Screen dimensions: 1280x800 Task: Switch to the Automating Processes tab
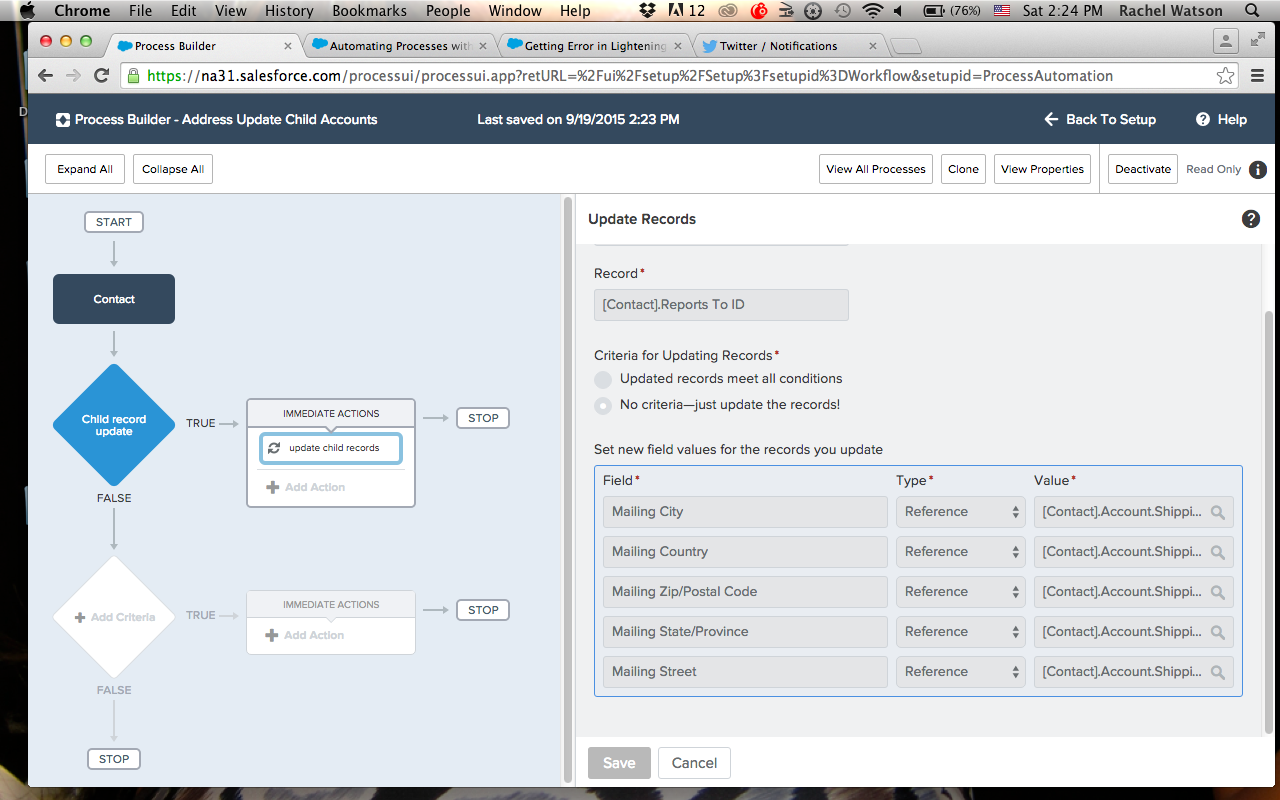(x=400, y=46)
